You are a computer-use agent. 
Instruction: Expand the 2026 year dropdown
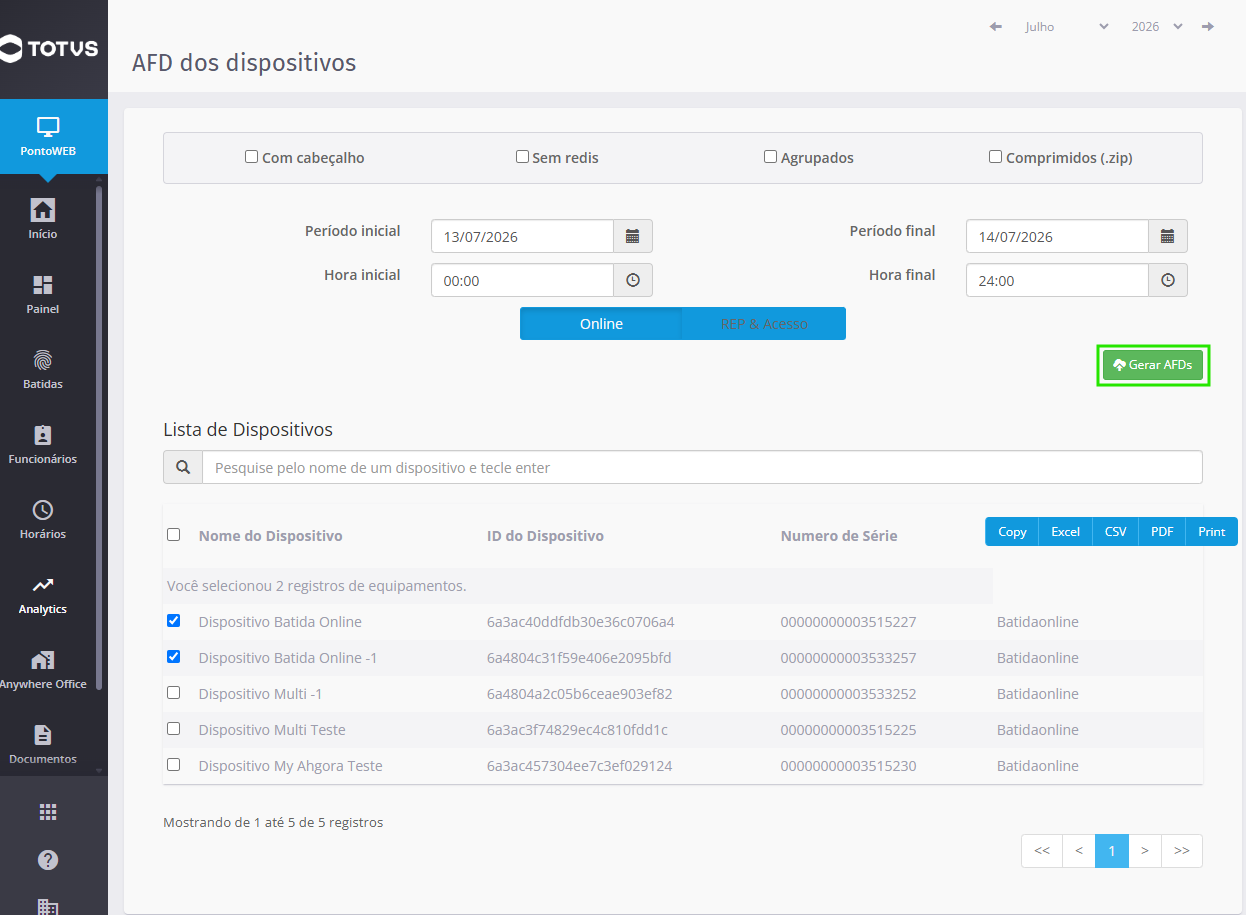pyautogui.click(x=1157, y=27)
